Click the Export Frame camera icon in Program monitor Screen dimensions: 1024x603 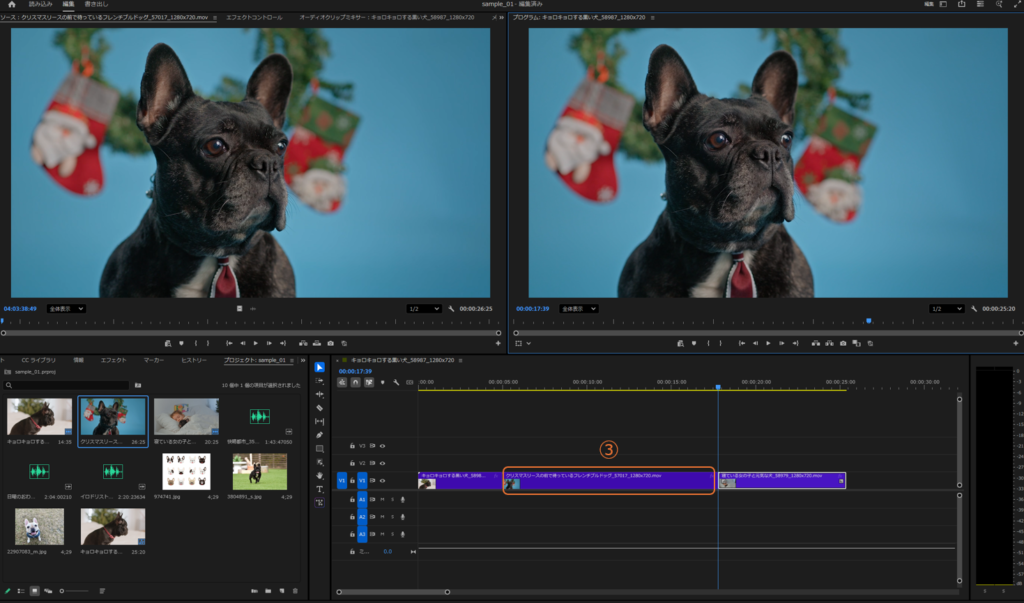point(843,343)
